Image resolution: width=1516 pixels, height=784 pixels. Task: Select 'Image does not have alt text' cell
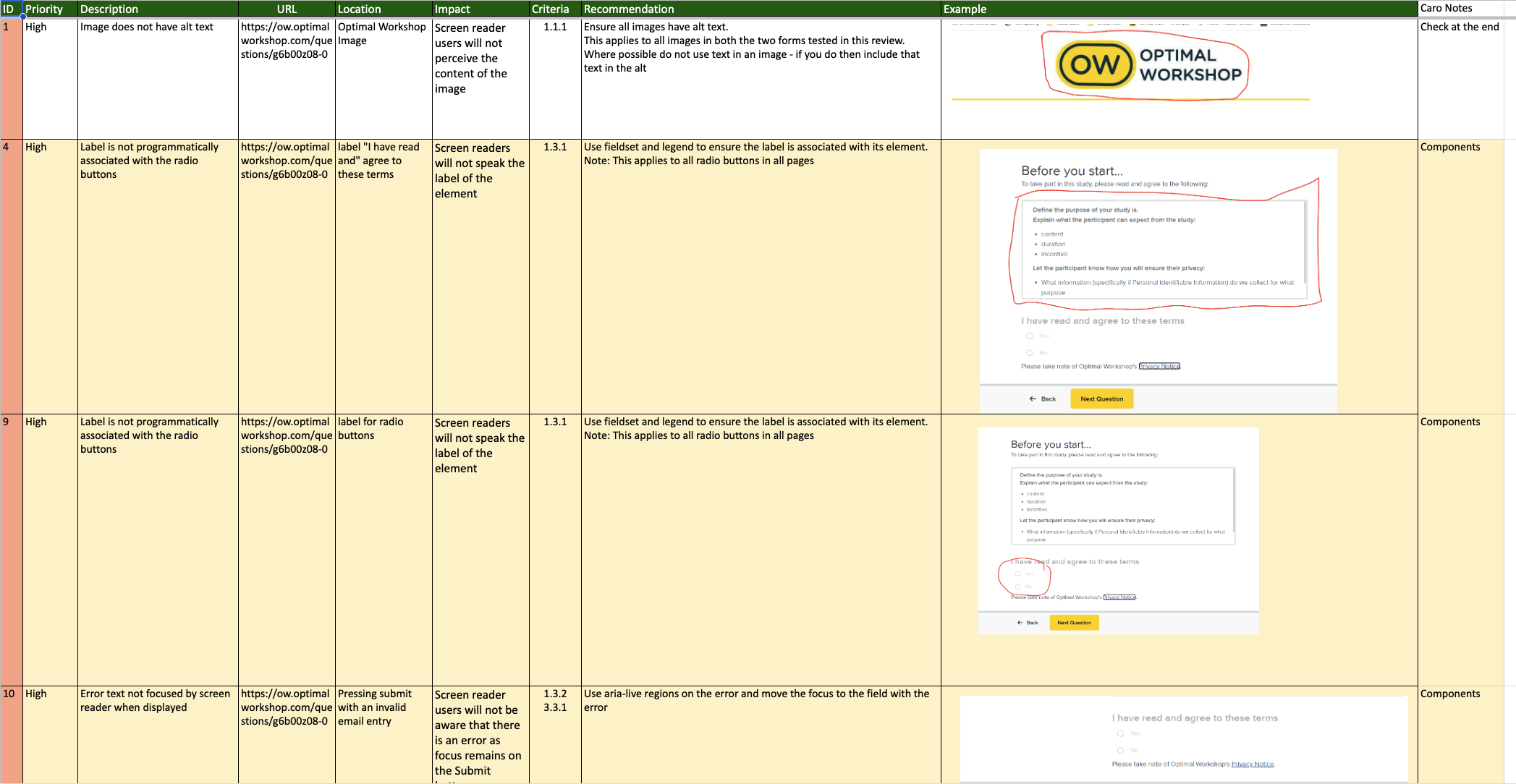click(158, 78)
